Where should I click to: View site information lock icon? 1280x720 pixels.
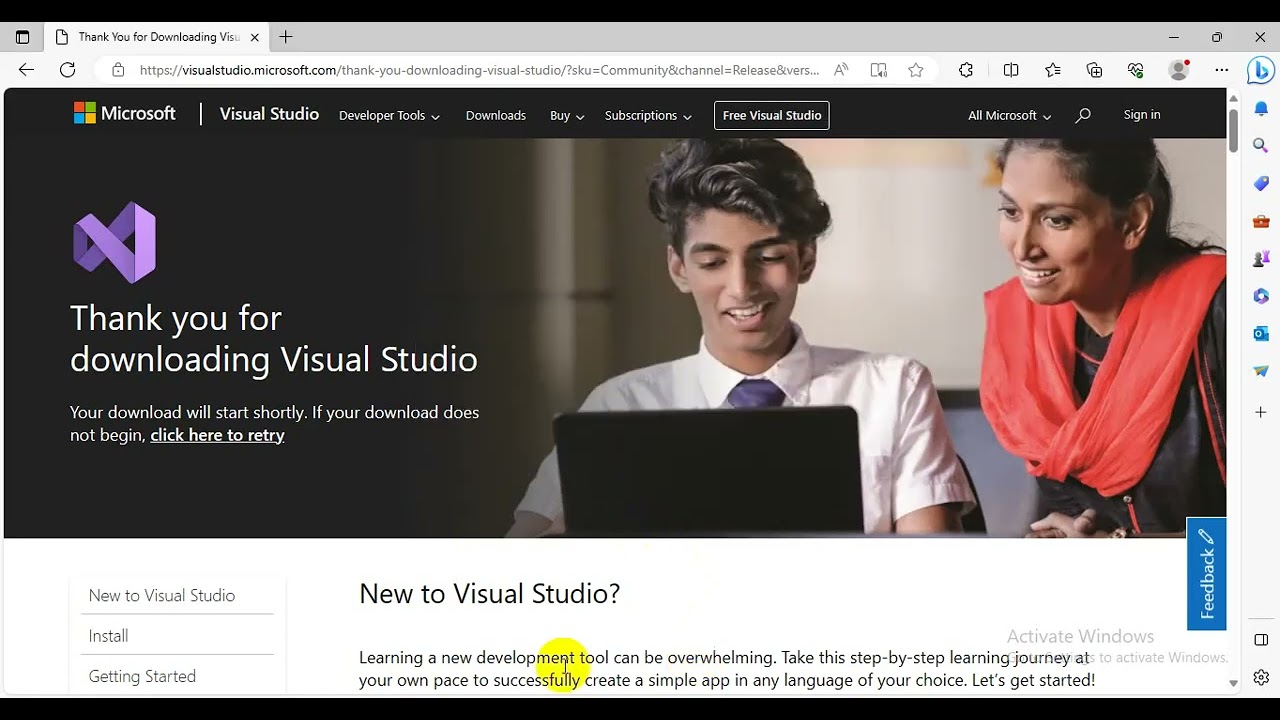pyautogui.click(x=118, y=70)
